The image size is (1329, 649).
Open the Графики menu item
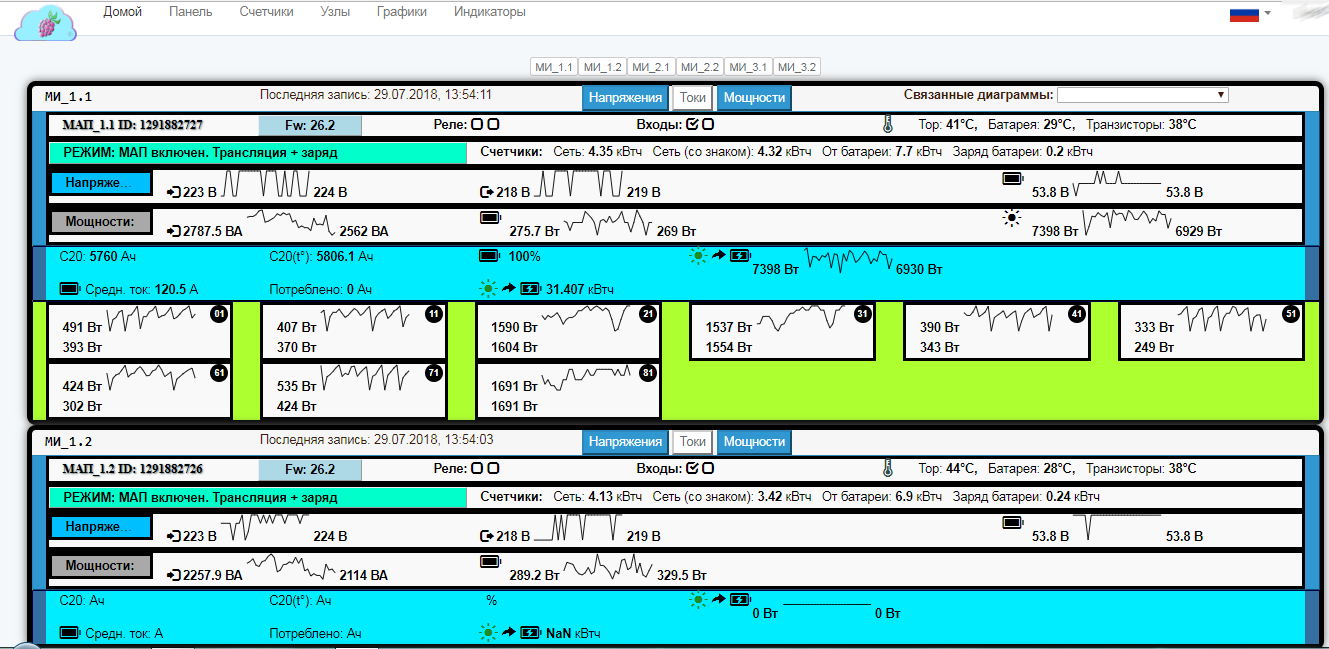(402, 12)
